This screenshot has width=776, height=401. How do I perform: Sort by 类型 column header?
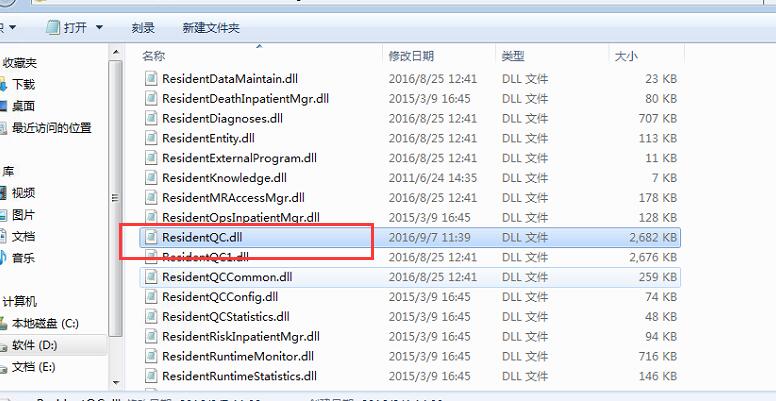[513, 56]
